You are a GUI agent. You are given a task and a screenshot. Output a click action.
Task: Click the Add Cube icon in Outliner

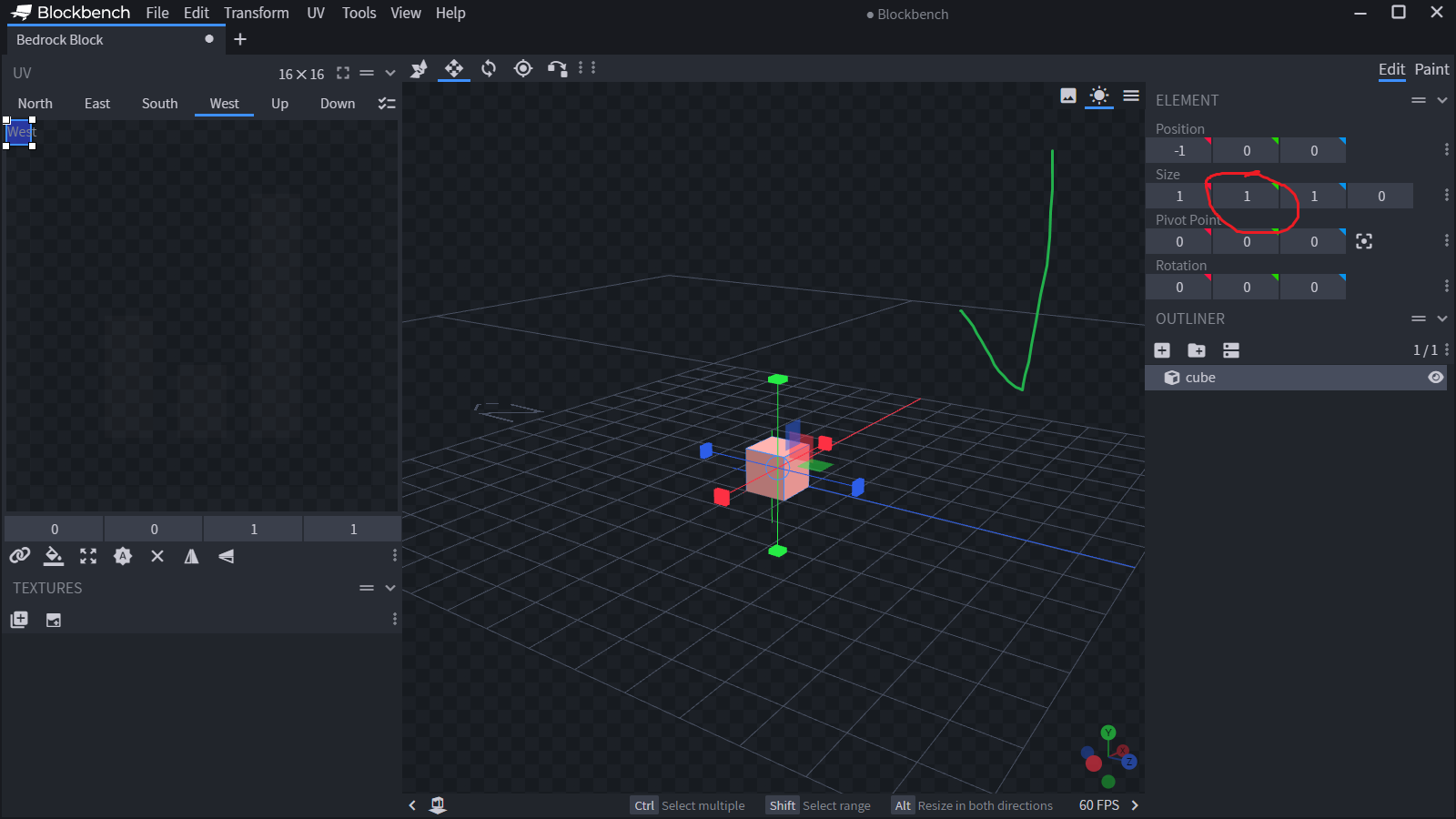tap(1162, 350)
